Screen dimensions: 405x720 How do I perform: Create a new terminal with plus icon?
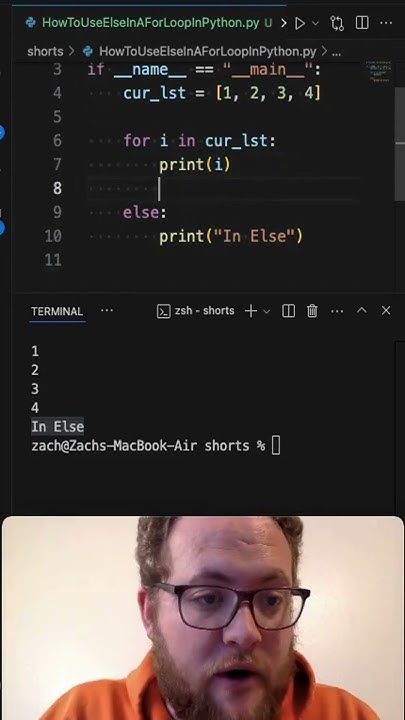[x=251, y=311]
